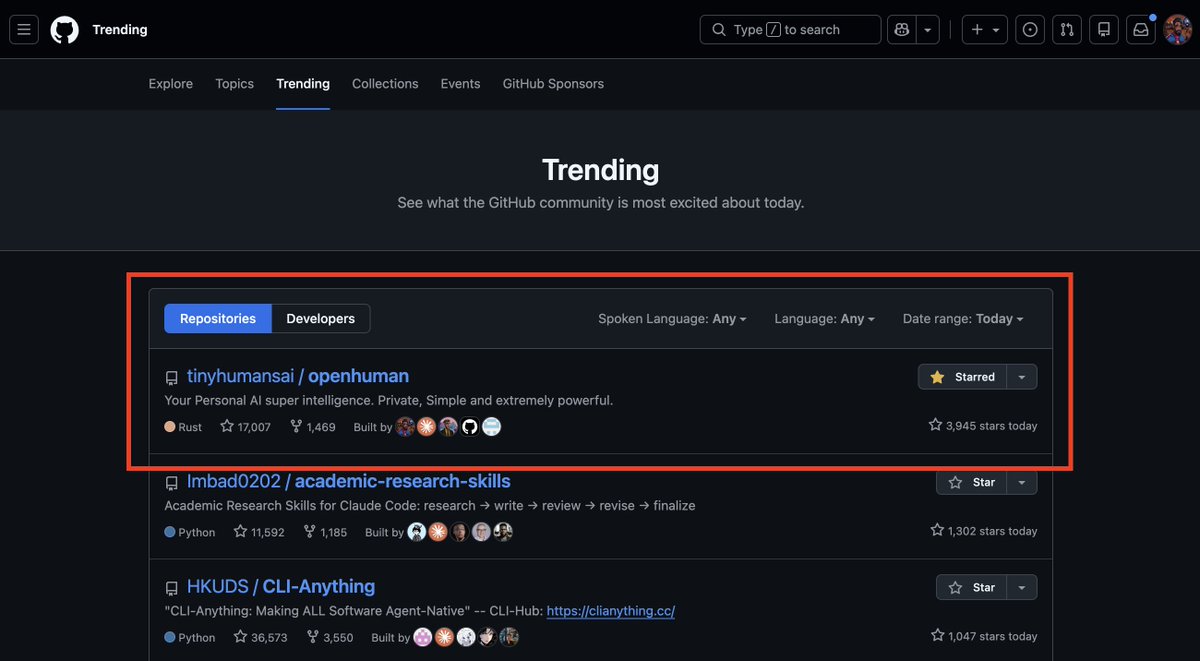Click the "3,945 stars today" text

(983, 426)
